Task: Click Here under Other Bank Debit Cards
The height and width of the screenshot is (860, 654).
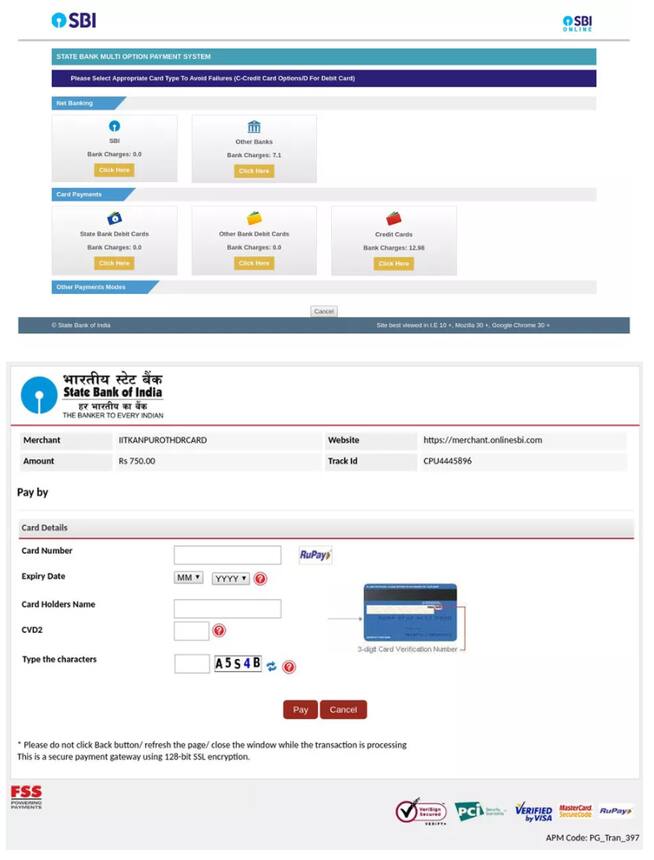Action: [254, 263]
